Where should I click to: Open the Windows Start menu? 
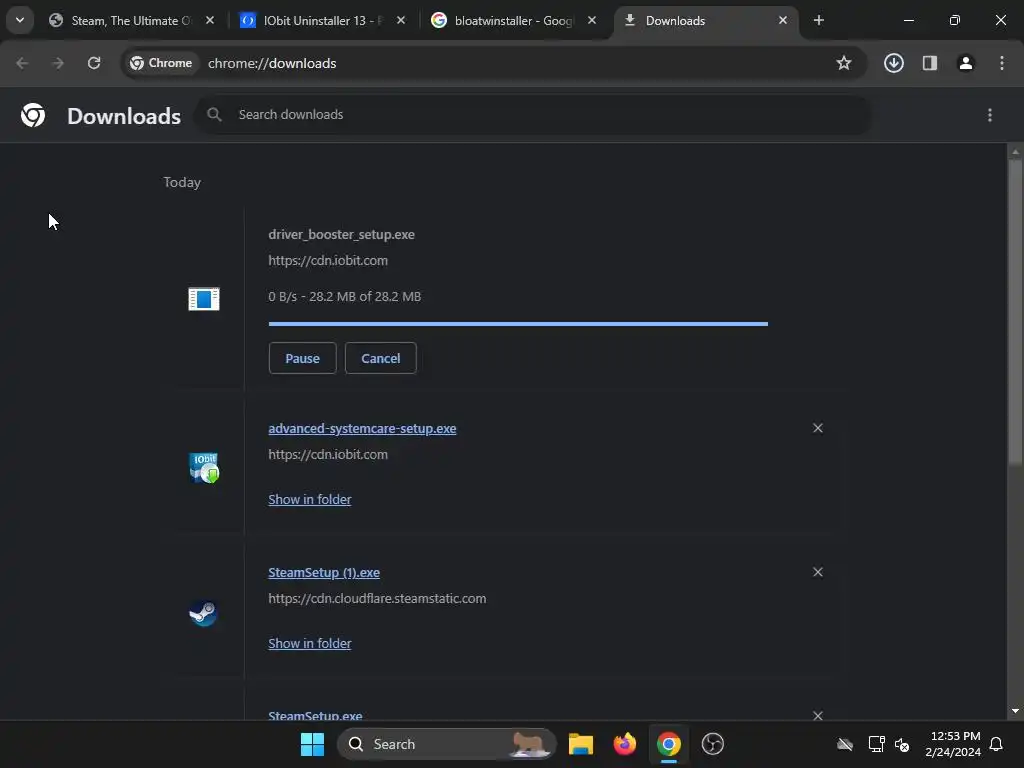[x=312, y=744]
